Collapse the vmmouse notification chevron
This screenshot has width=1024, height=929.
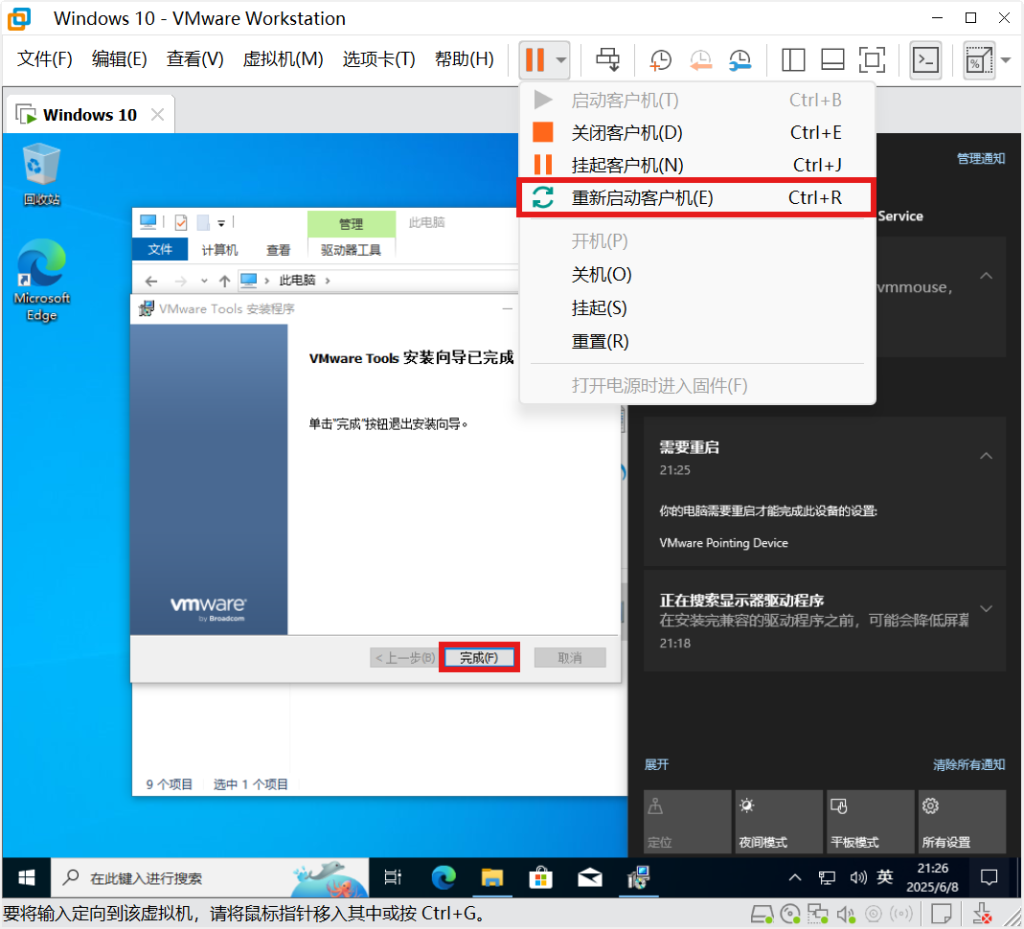[x=986, y=276]
